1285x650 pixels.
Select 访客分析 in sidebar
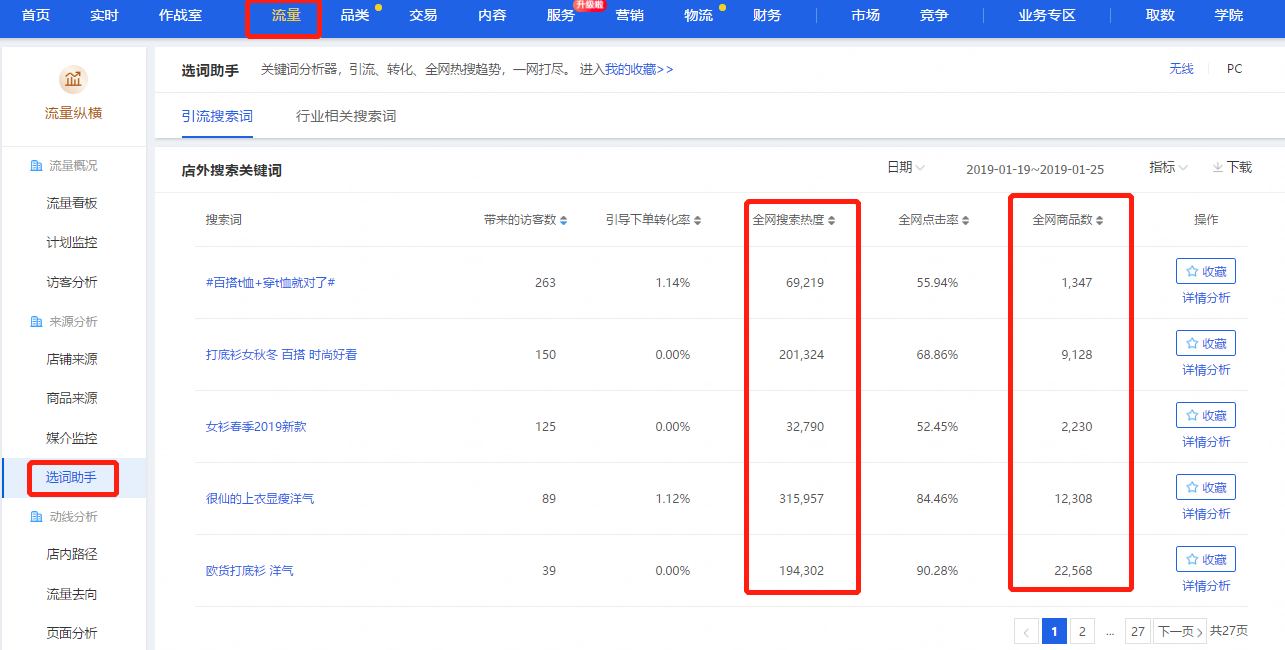[72, 282]
